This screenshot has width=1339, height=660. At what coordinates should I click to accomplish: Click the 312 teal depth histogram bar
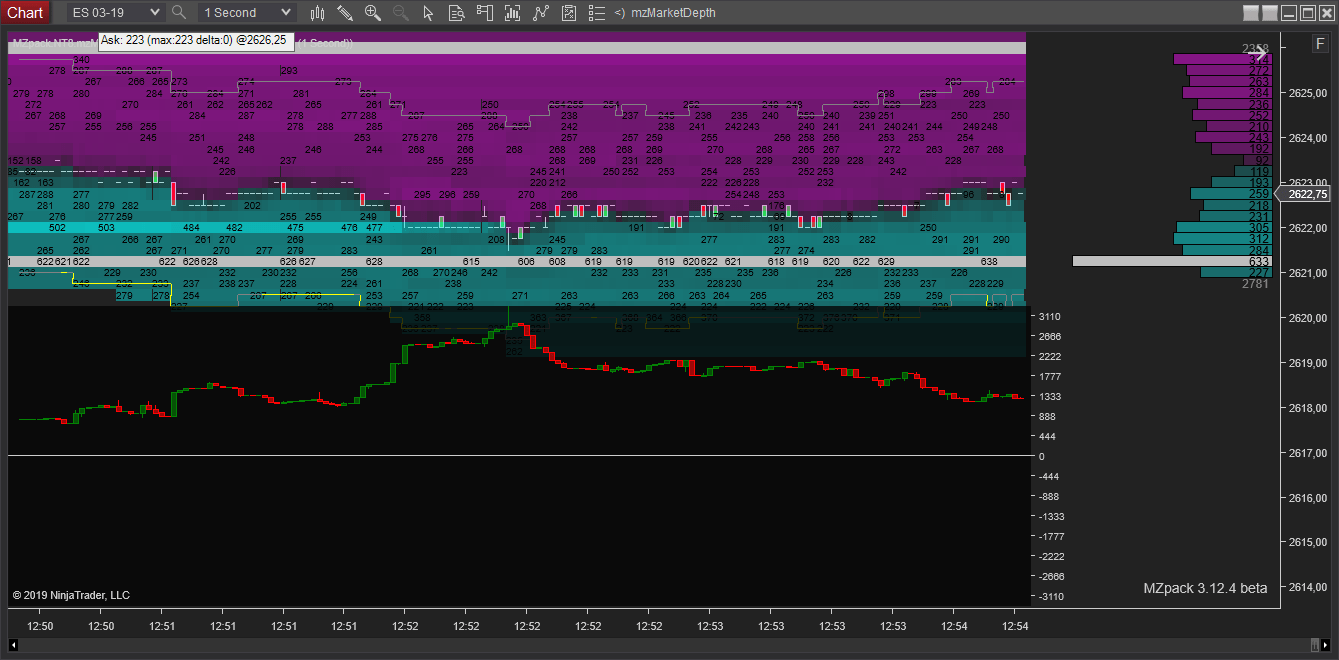[x=1222, y=238]
